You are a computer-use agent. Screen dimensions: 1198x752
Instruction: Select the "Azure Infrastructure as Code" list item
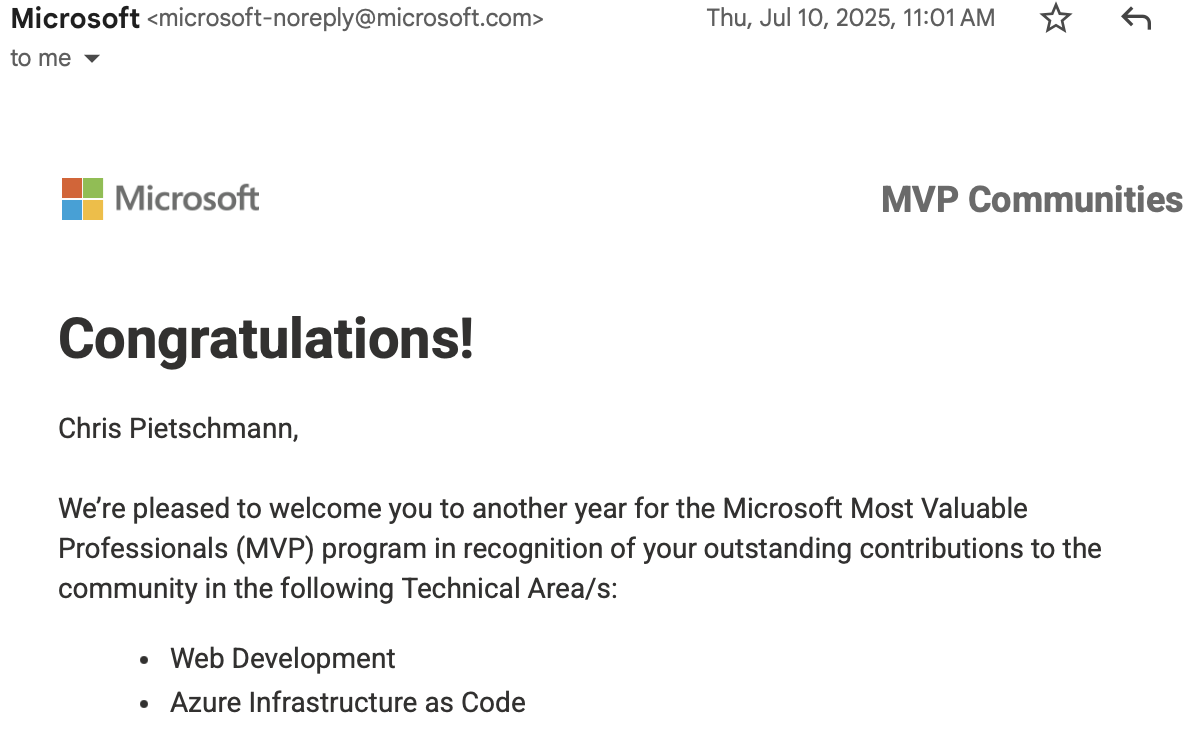(x=348, y=702)
